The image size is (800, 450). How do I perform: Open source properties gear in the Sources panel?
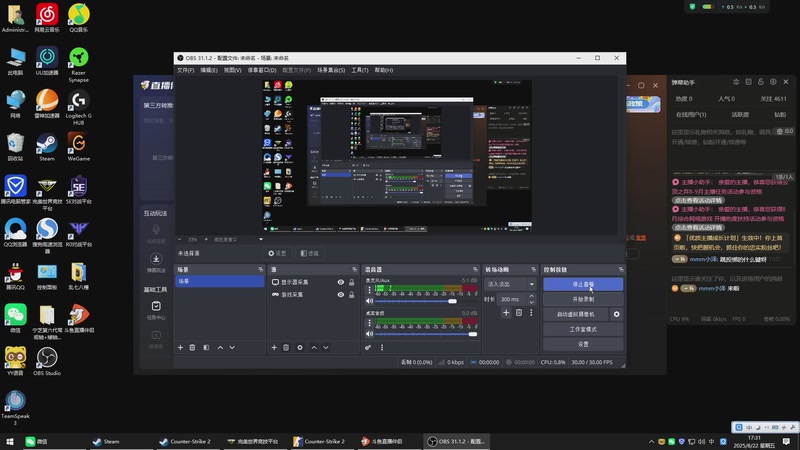pyautogui.click(x=300, y=347)
